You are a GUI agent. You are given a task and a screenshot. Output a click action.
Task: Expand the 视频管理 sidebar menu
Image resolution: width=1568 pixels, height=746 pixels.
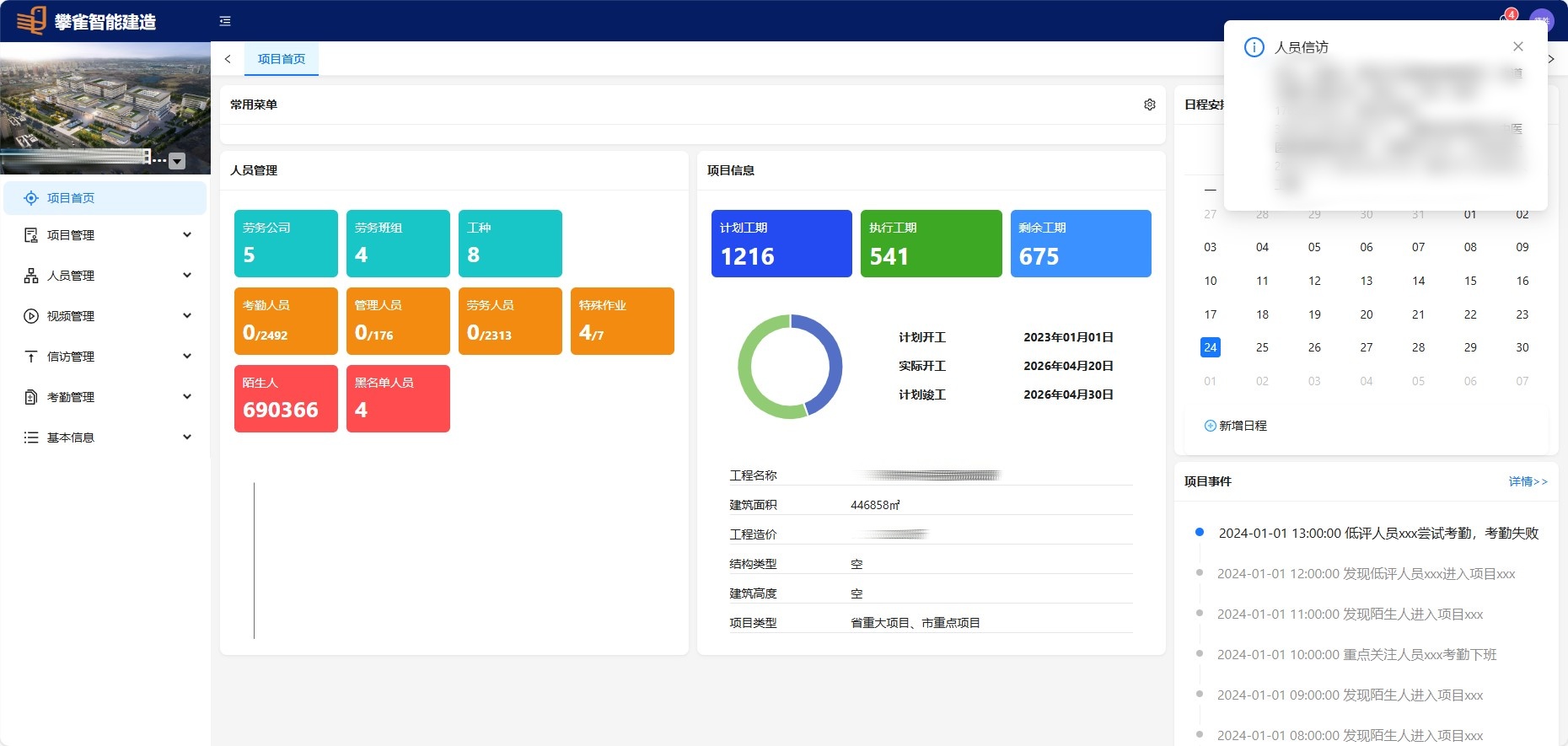105,316
